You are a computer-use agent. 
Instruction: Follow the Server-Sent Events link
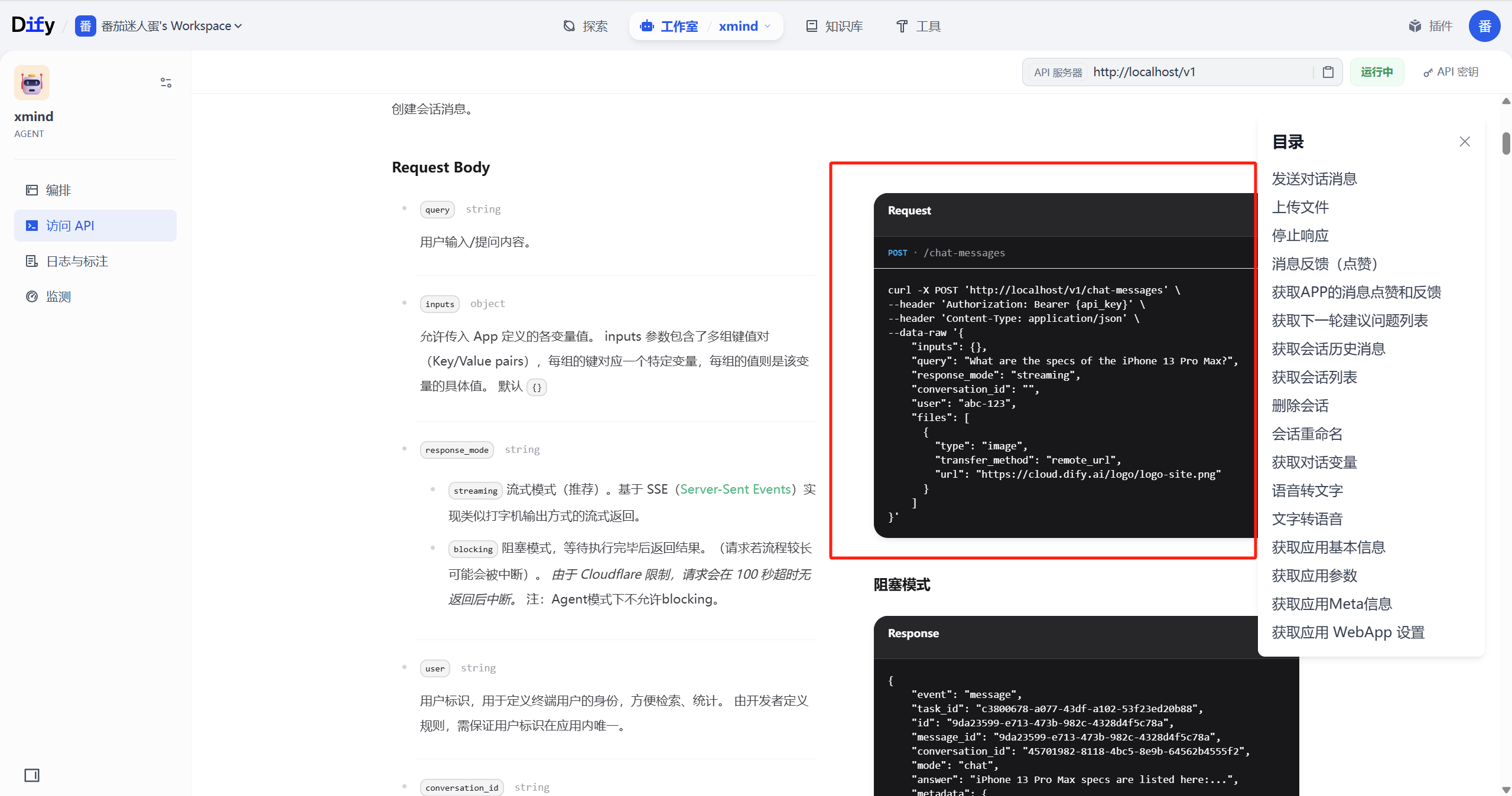735,489
